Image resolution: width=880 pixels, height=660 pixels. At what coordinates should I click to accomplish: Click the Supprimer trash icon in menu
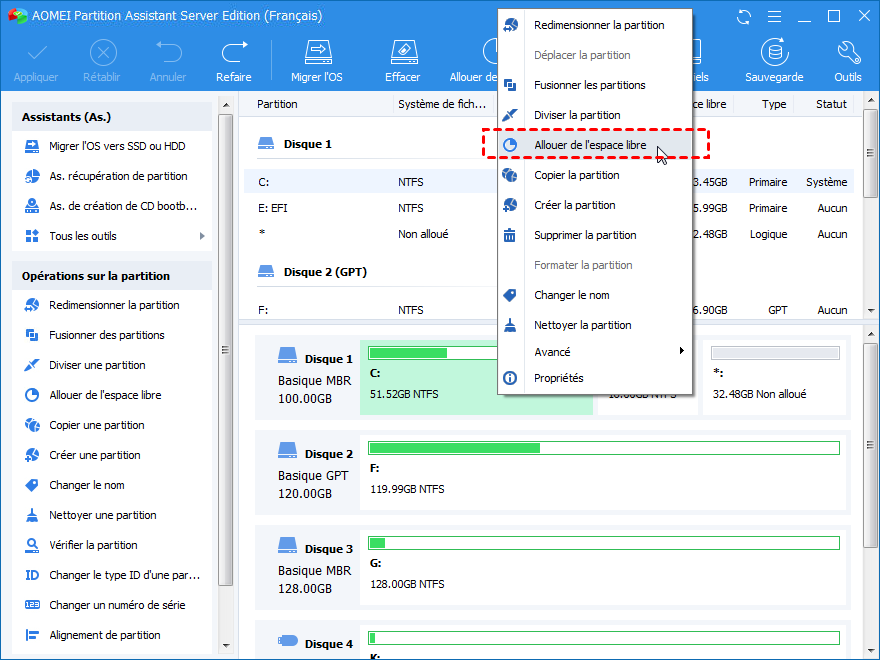(510, 235)
